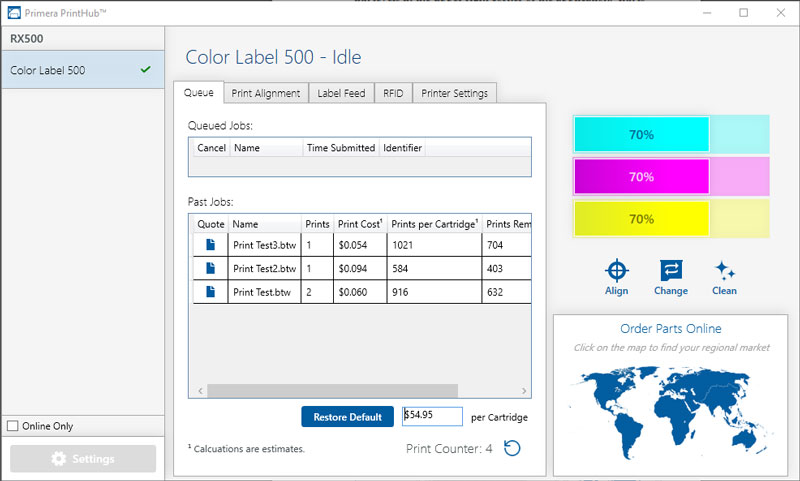This screenshot has height=481, width=800.
Task: Click the Prints per Cartridge column header
Action: tap(434, 224)
